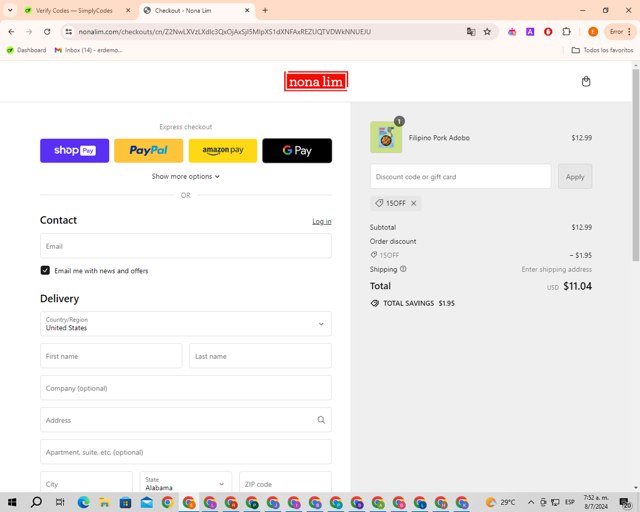Open a new browser tab

[x=265, y=10]
